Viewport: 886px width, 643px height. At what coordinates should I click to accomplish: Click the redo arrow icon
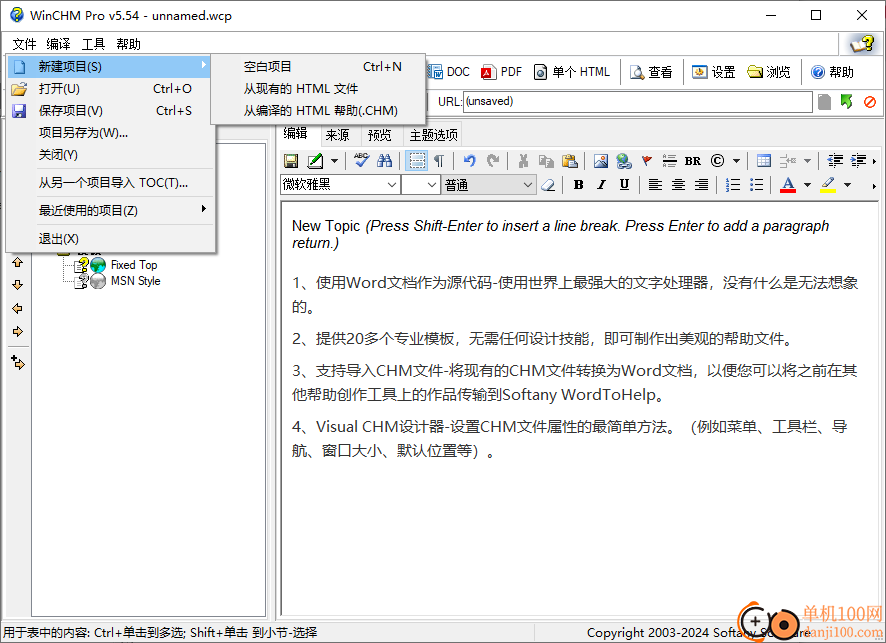tap(493, 161)
